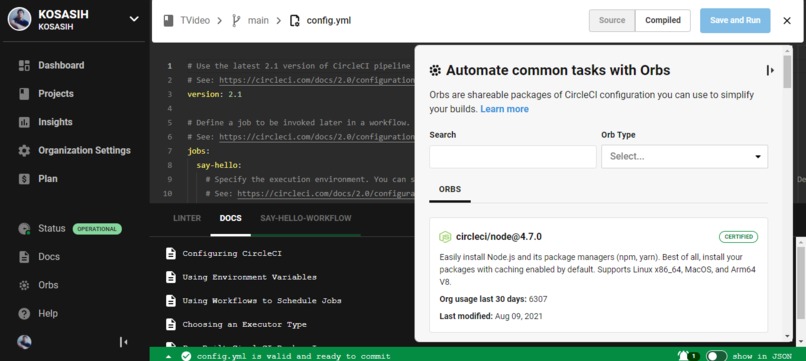Switch editor to Compiled view
Image resolution: width=806 pixels, height=361 pixels.
point(663,21)
